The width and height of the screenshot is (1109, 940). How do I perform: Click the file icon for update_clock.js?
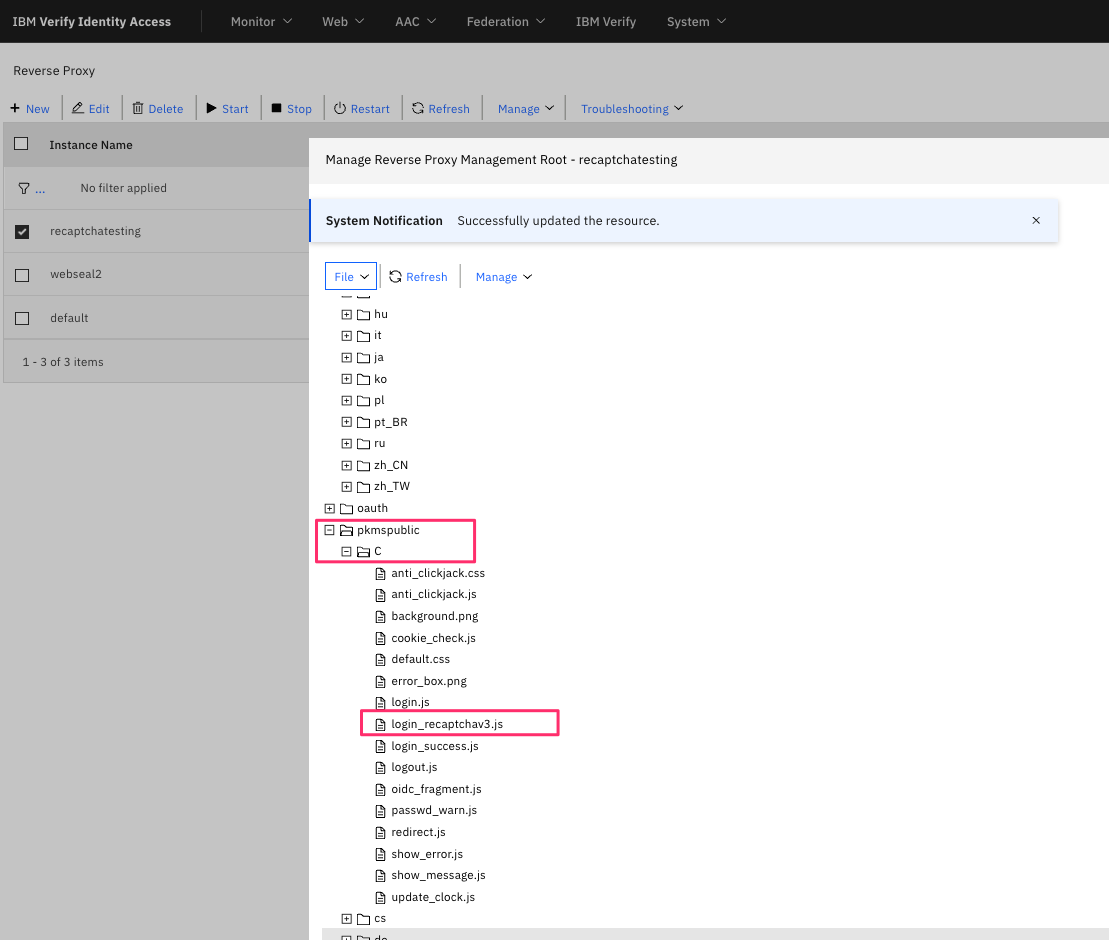point(381,898)
